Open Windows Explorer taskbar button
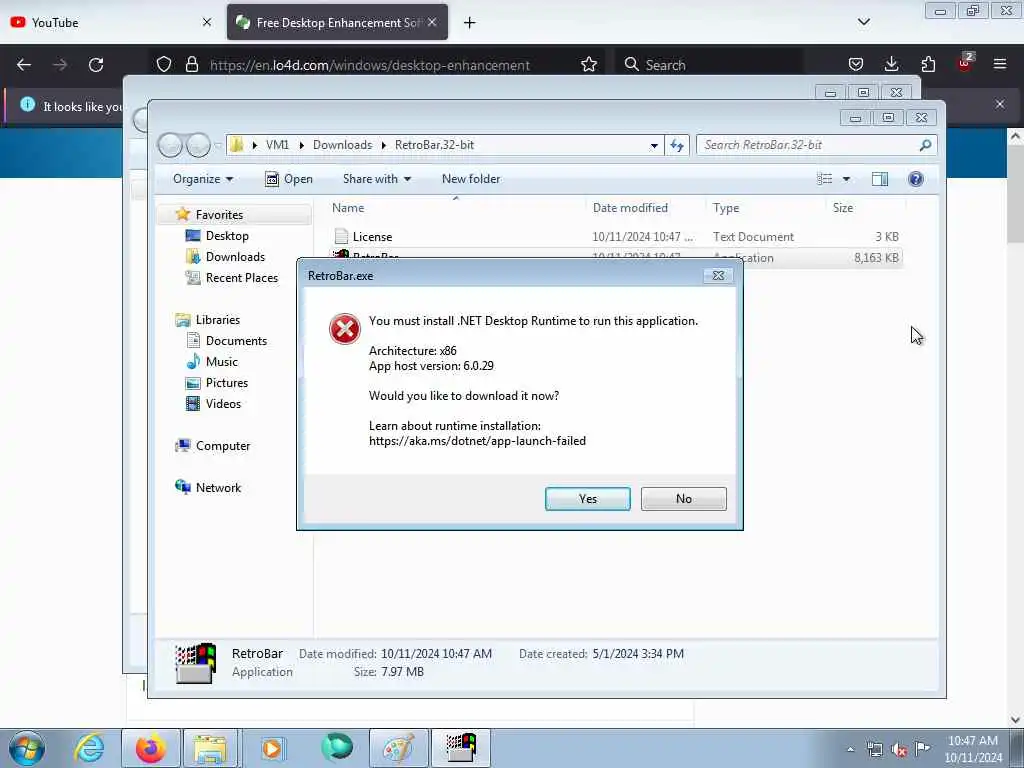 [210, 748]
